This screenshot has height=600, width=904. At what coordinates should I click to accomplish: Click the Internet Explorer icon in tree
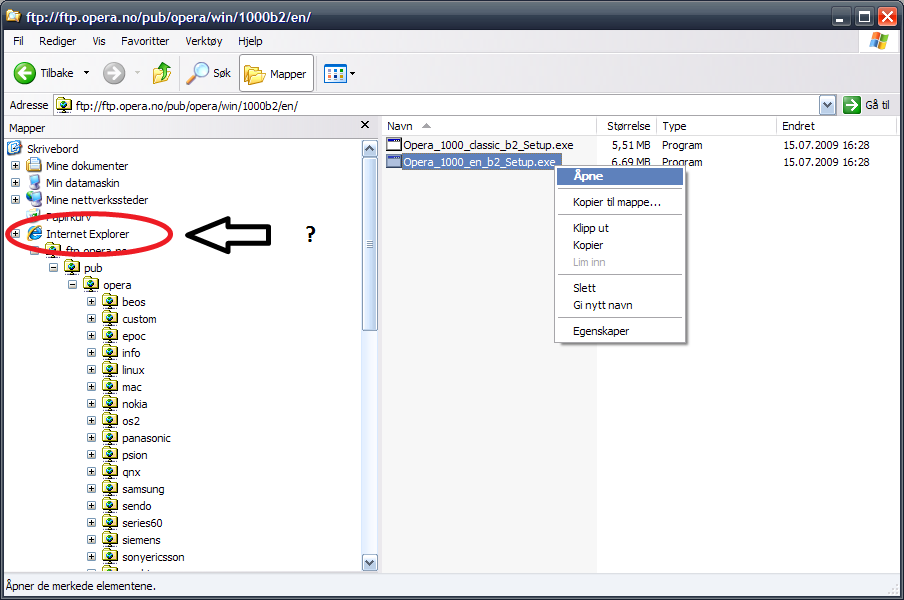[x=35, y=233]
